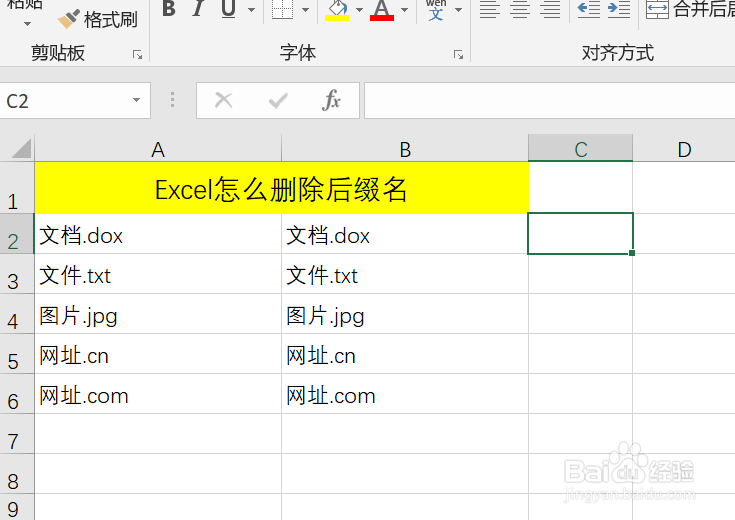Viewport: 735px width, 520px height.
Task: Select the Format Painter (格式刷)
Action: point(98,20)
